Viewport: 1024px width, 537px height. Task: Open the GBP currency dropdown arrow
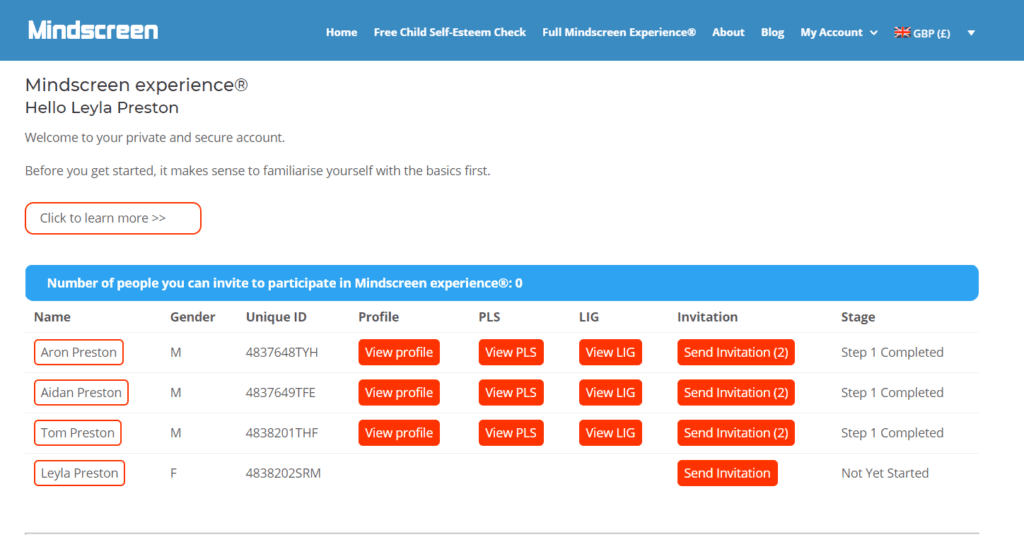click(971, 33)
